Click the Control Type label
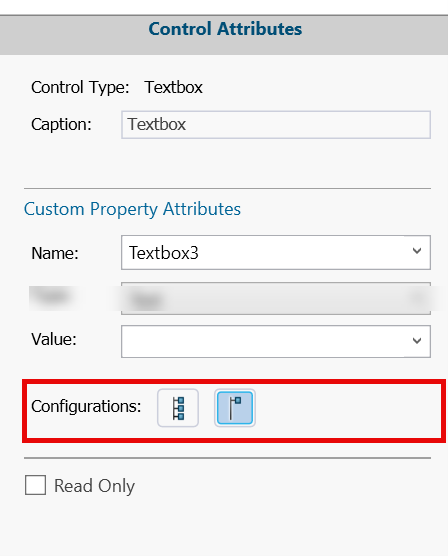The width and height of the screenshot is (448, 556). click(x=80, y=88)
